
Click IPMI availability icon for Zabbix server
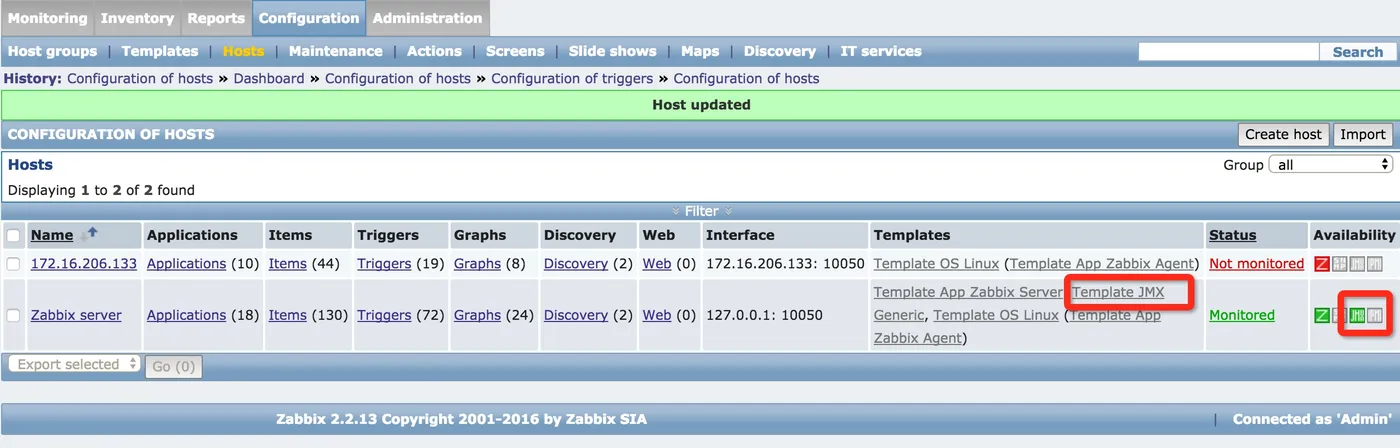point(1375,315)
